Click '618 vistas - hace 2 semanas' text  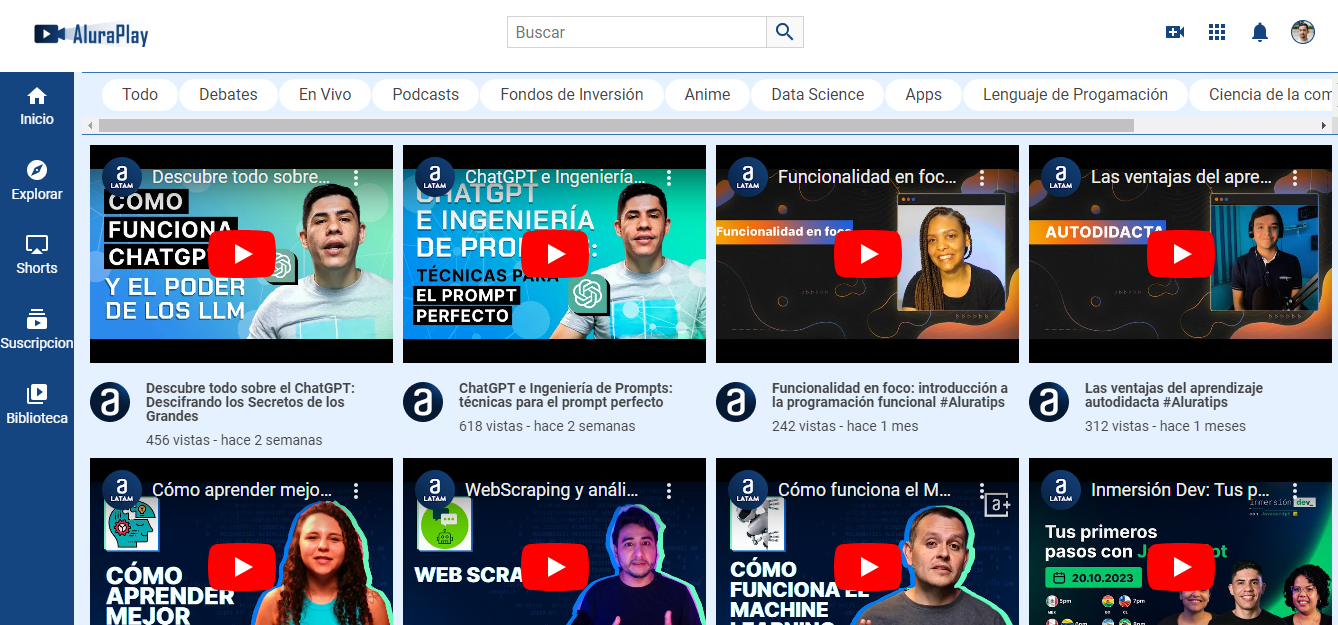[x=547, y=426]
